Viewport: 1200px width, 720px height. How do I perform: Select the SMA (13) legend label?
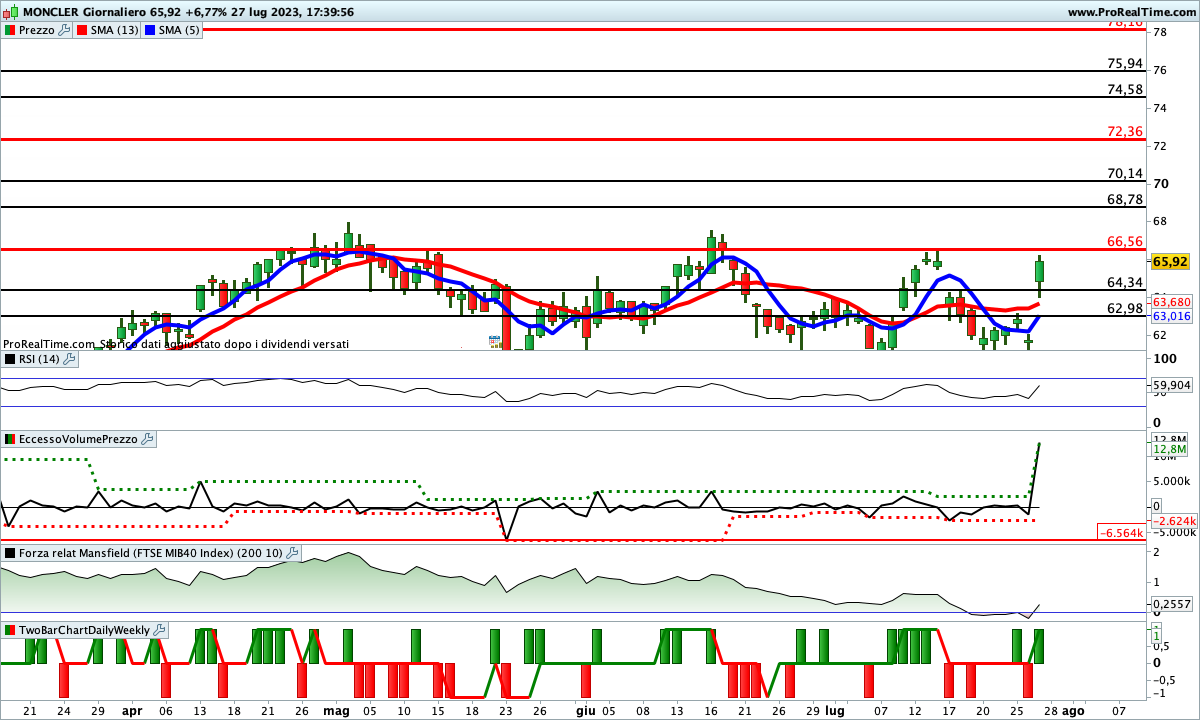(x=114, y=30)
